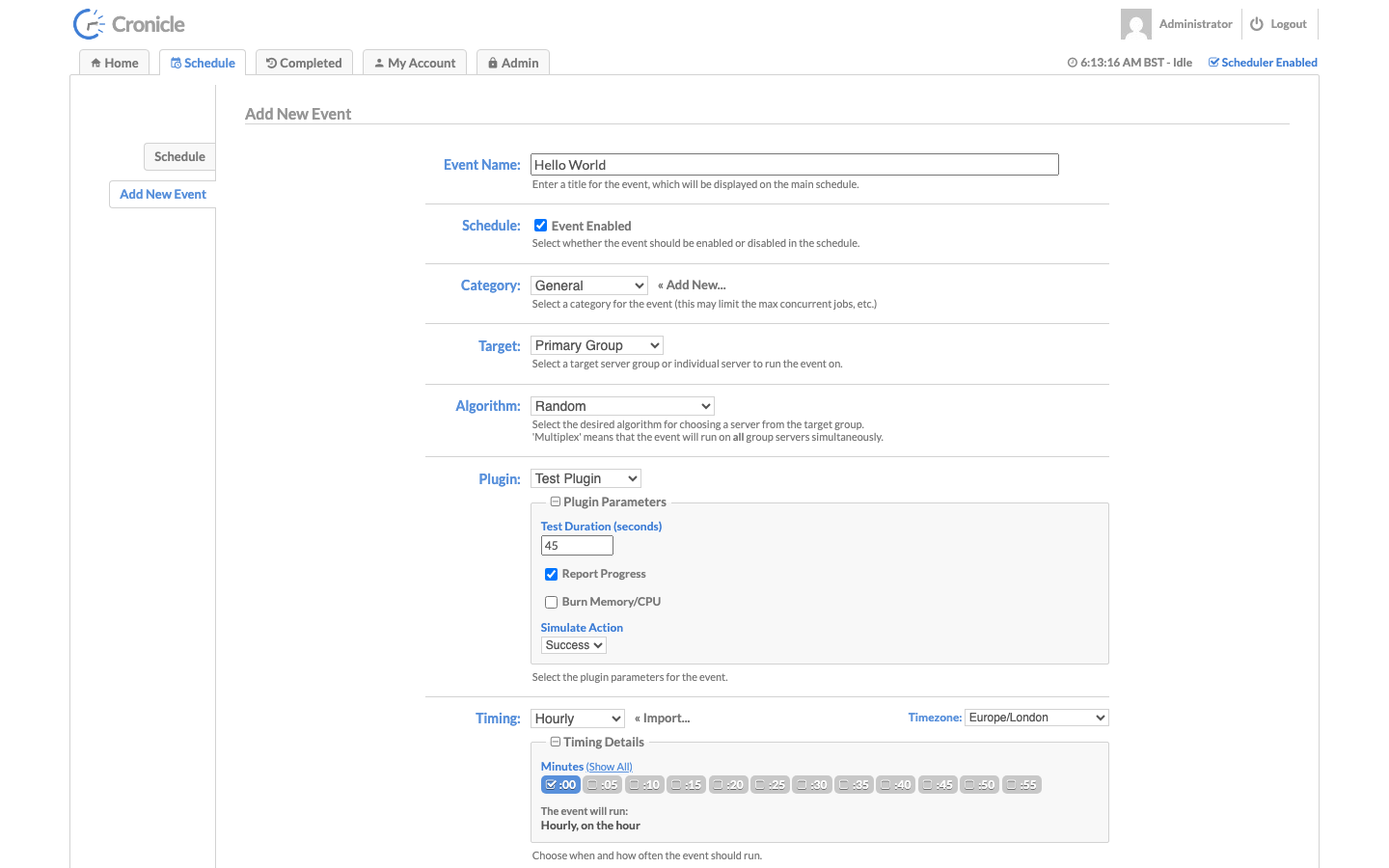Go to the My Account tab
This screenshot has height=868, width=1389.
point(415,63)
